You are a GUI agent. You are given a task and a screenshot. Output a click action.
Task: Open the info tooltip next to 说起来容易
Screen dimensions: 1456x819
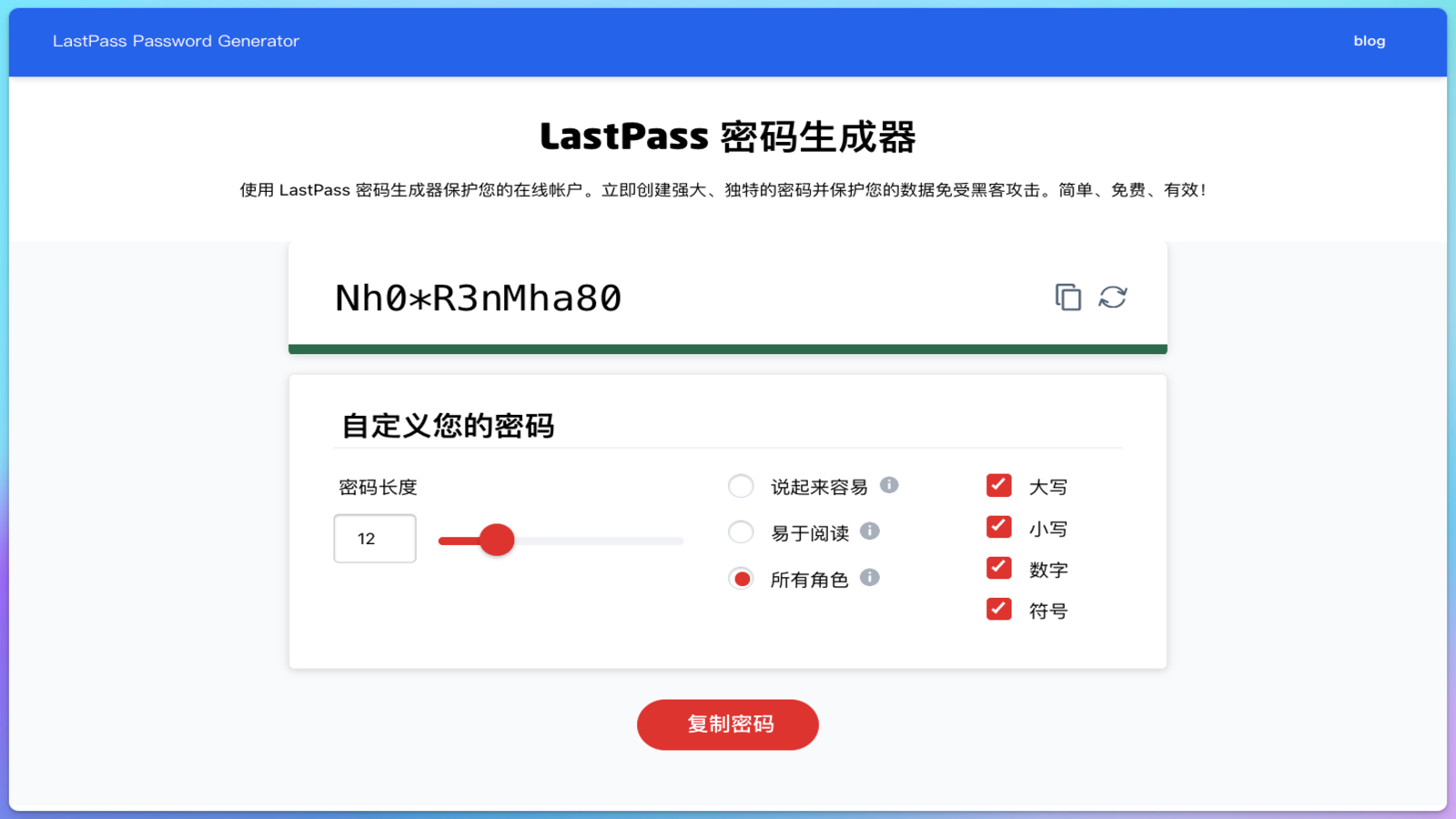click(892, 486)
